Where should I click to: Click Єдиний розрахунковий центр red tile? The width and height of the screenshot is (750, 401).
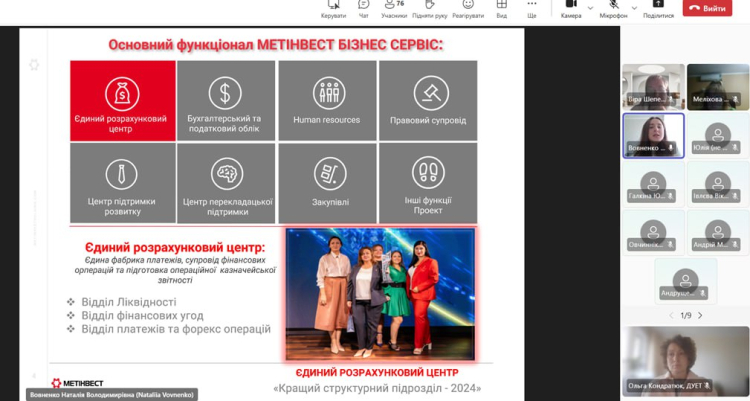(x=120, y=100)
